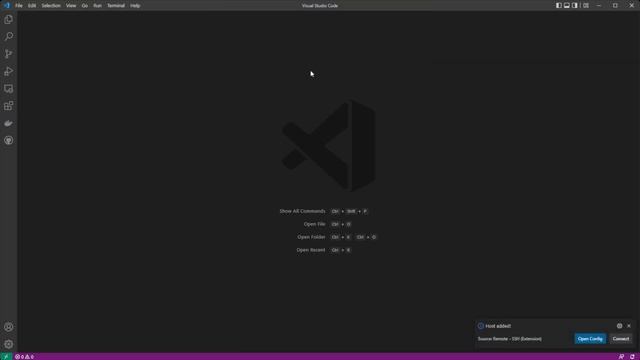Minimize the VS Code window
This screenshot has height=360, width=640.
pos(599,6)
